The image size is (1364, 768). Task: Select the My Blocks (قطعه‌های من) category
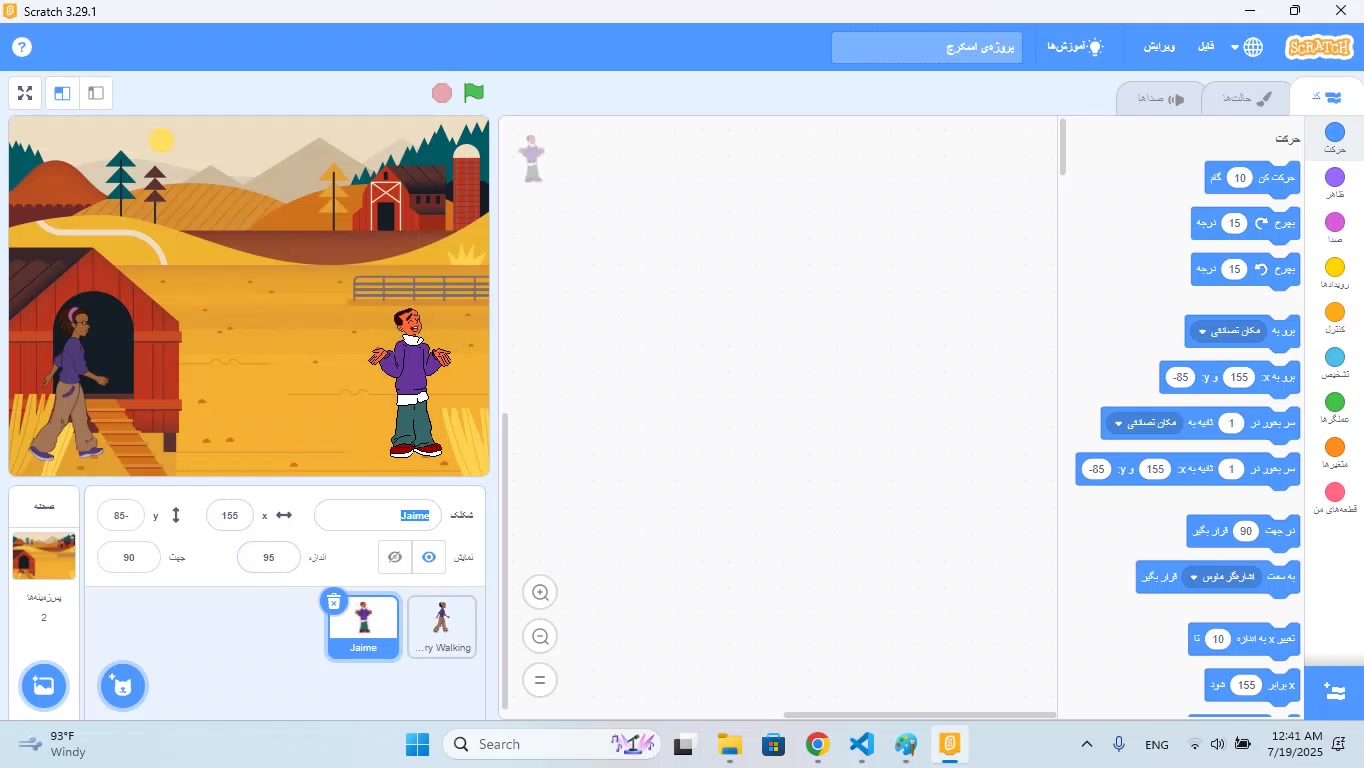point(1335,498)
